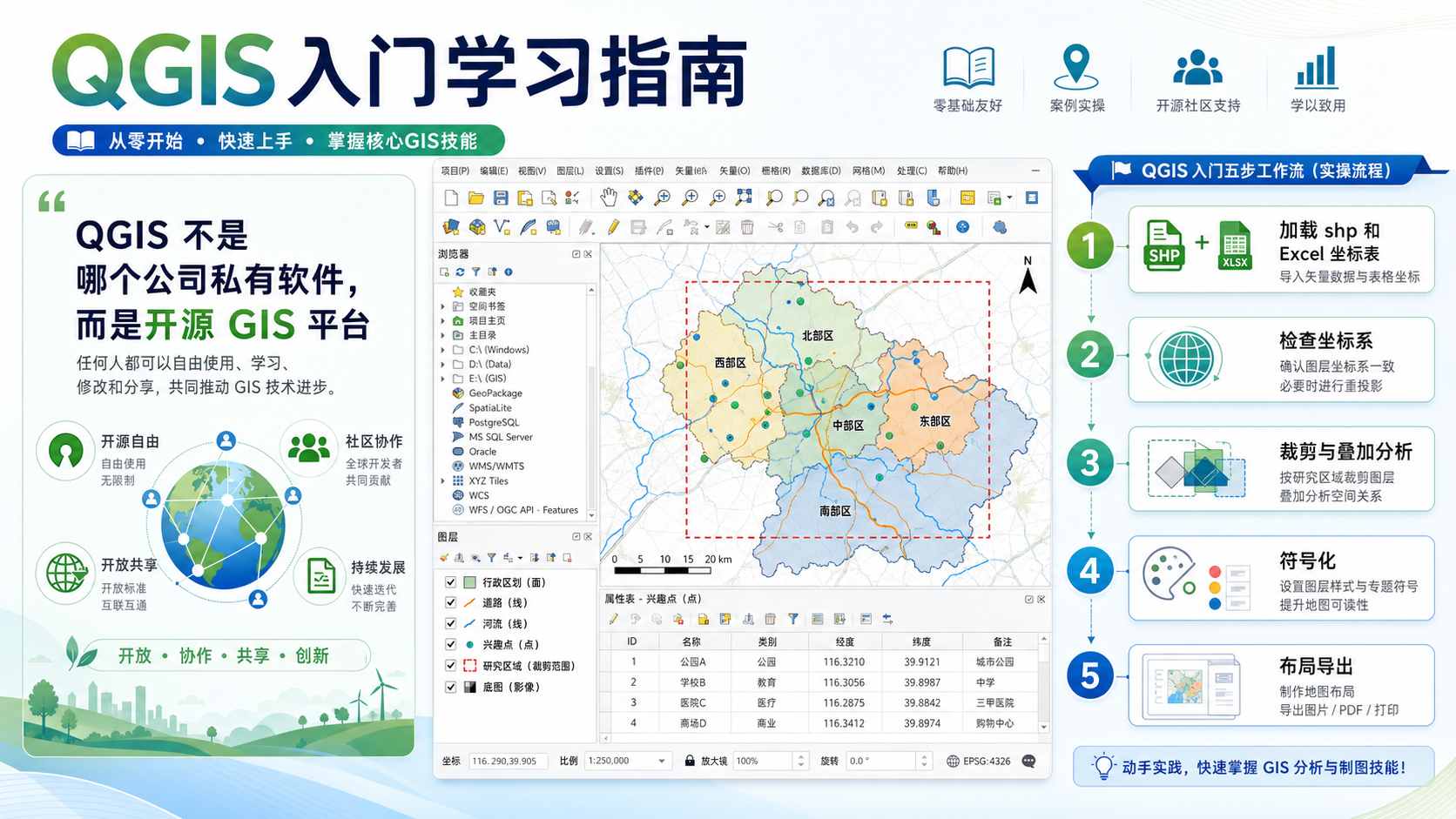Click the New GeoPackage Layer icon
The height and width of the screenshot is (819, 1456).
[476, 227]
